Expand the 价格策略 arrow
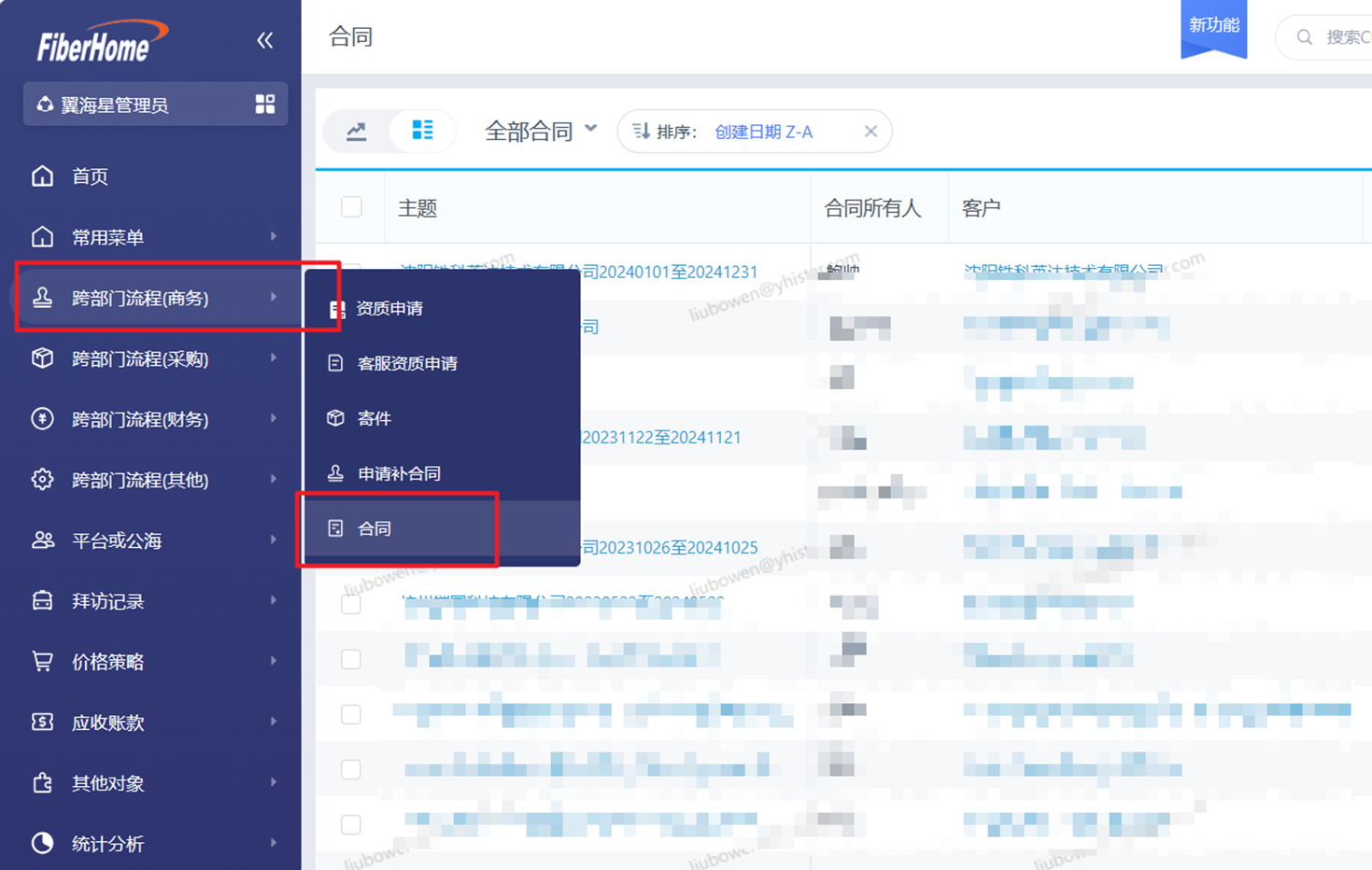Image resolution: width=1372 pixels, height=870 pixels. [274, 661]
